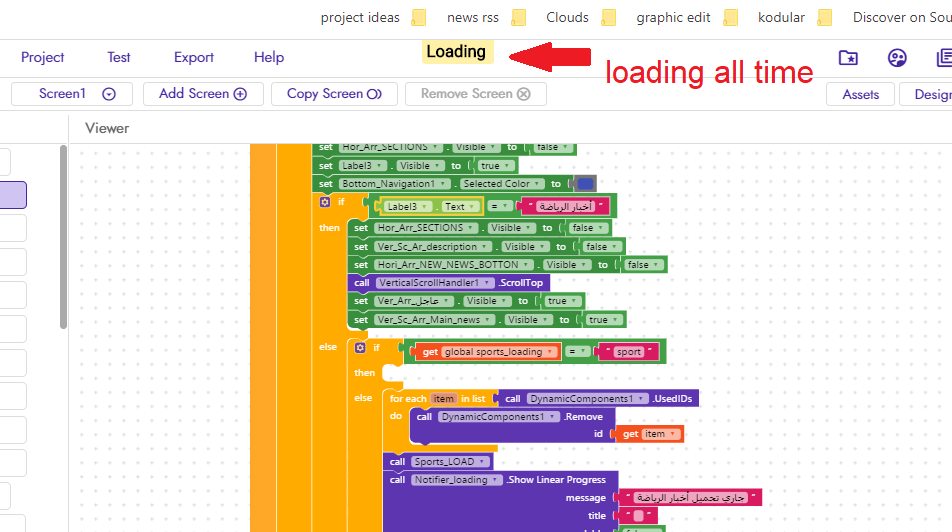This screenshot has height=532, width=952.
Task: Click the mutator gear on sports_loading if block
Action: point(360,347)
